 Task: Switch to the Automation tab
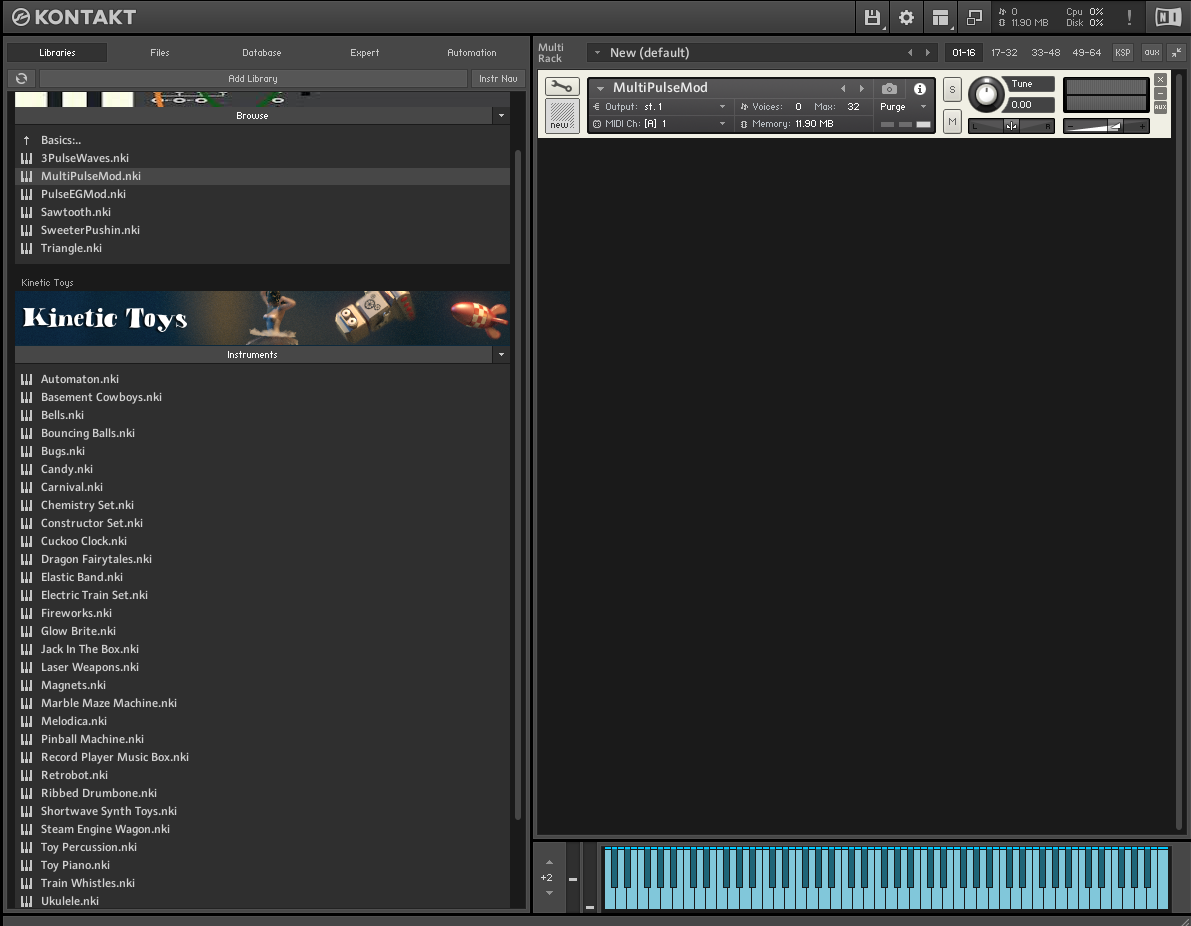point(472,52)
